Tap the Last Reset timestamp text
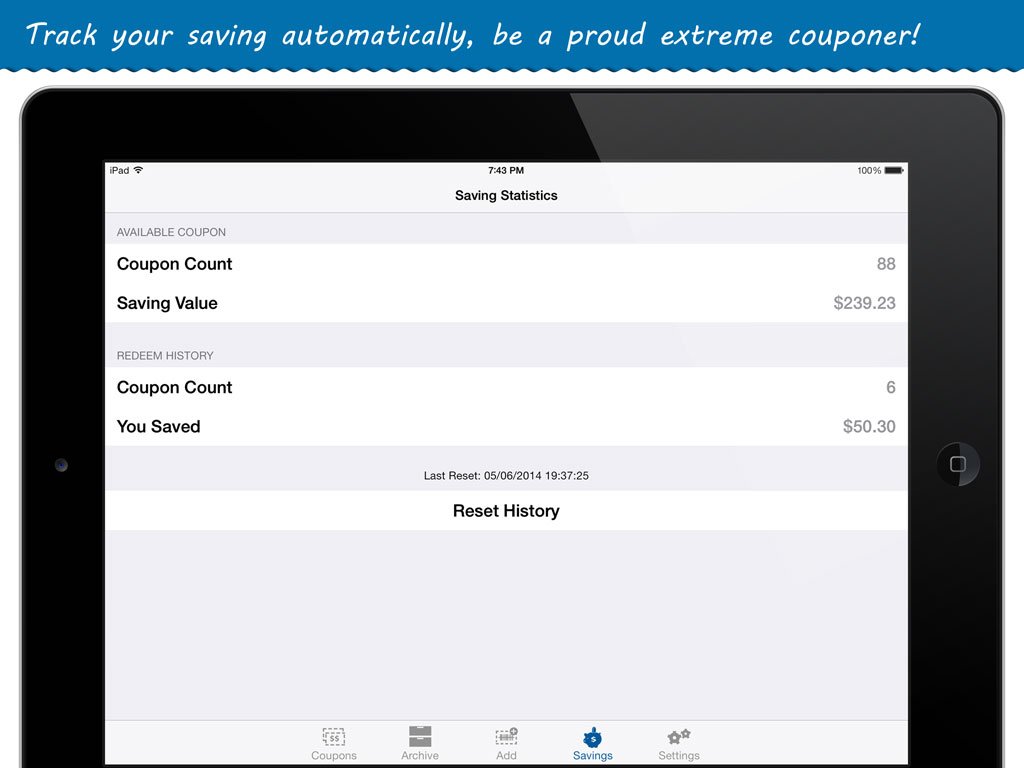The width and height of the screenshot is (1024, 768). (506, 476)
